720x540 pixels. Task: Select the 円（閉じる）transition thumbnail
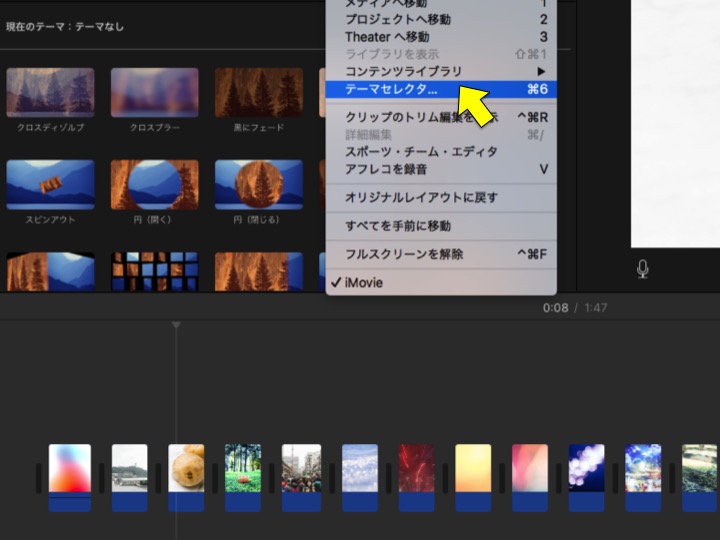[x=259, y=185]
